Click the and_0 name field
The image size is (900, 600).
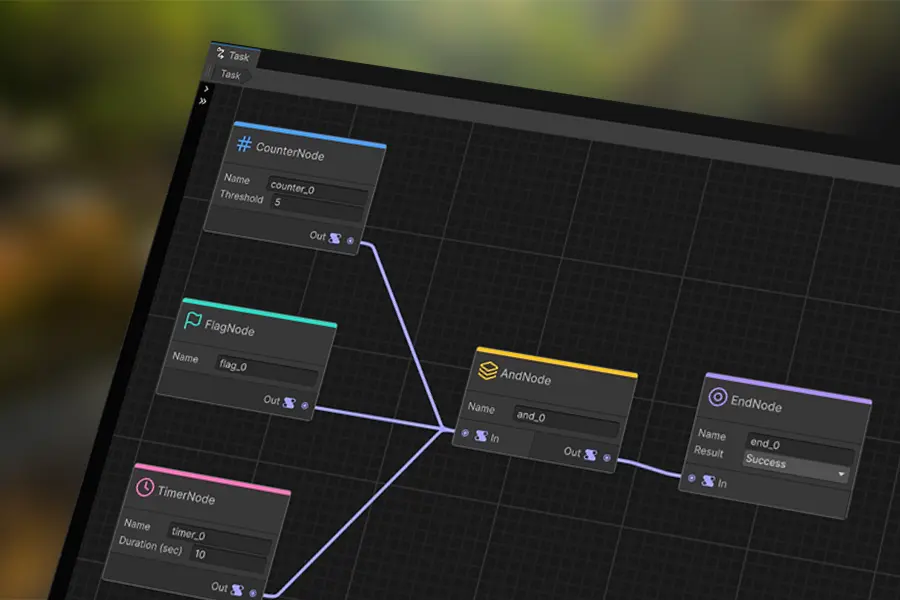tap(566, 420)
